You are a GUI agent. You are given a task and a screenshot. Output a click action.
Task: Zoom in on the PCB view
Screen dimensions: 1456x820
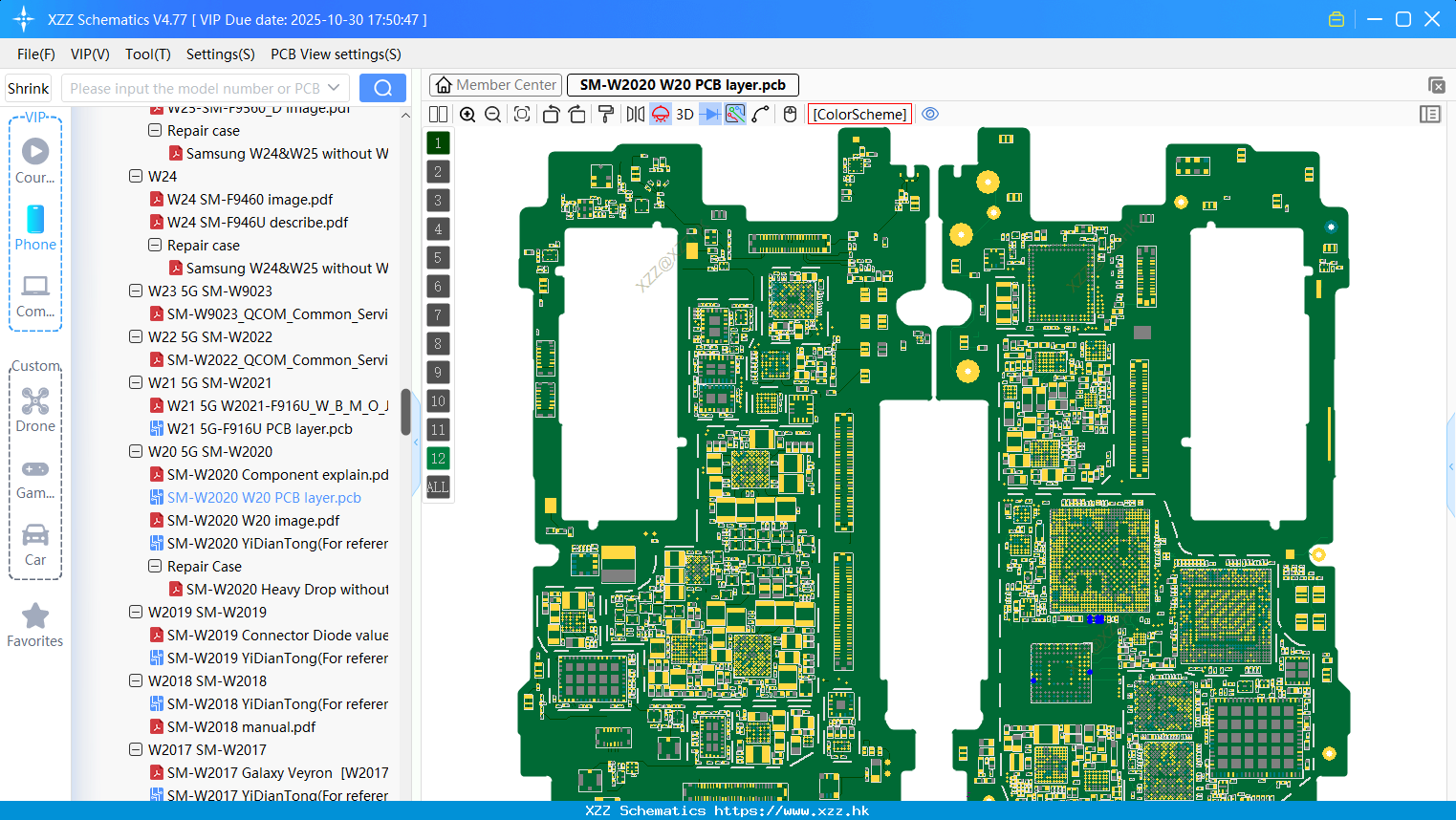467,114
